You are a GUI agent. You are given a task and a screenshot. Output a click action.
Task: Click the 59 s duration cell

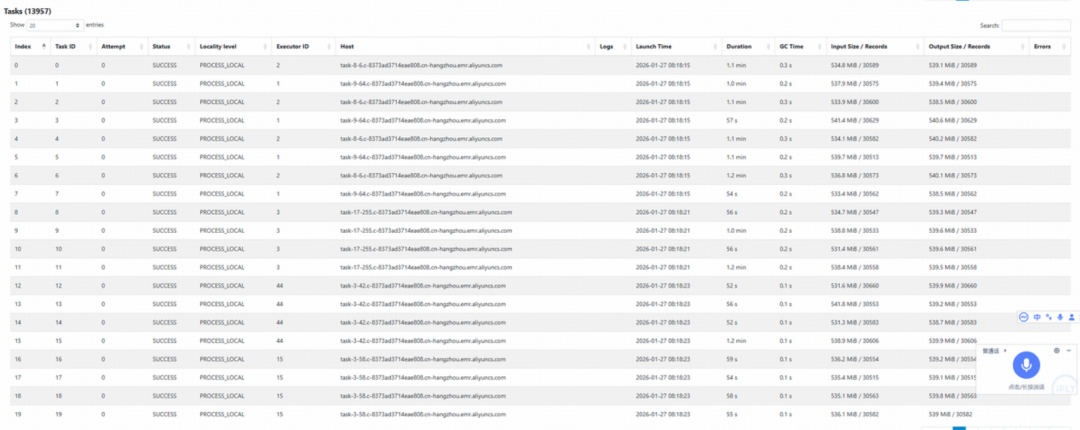pos(732,359)
